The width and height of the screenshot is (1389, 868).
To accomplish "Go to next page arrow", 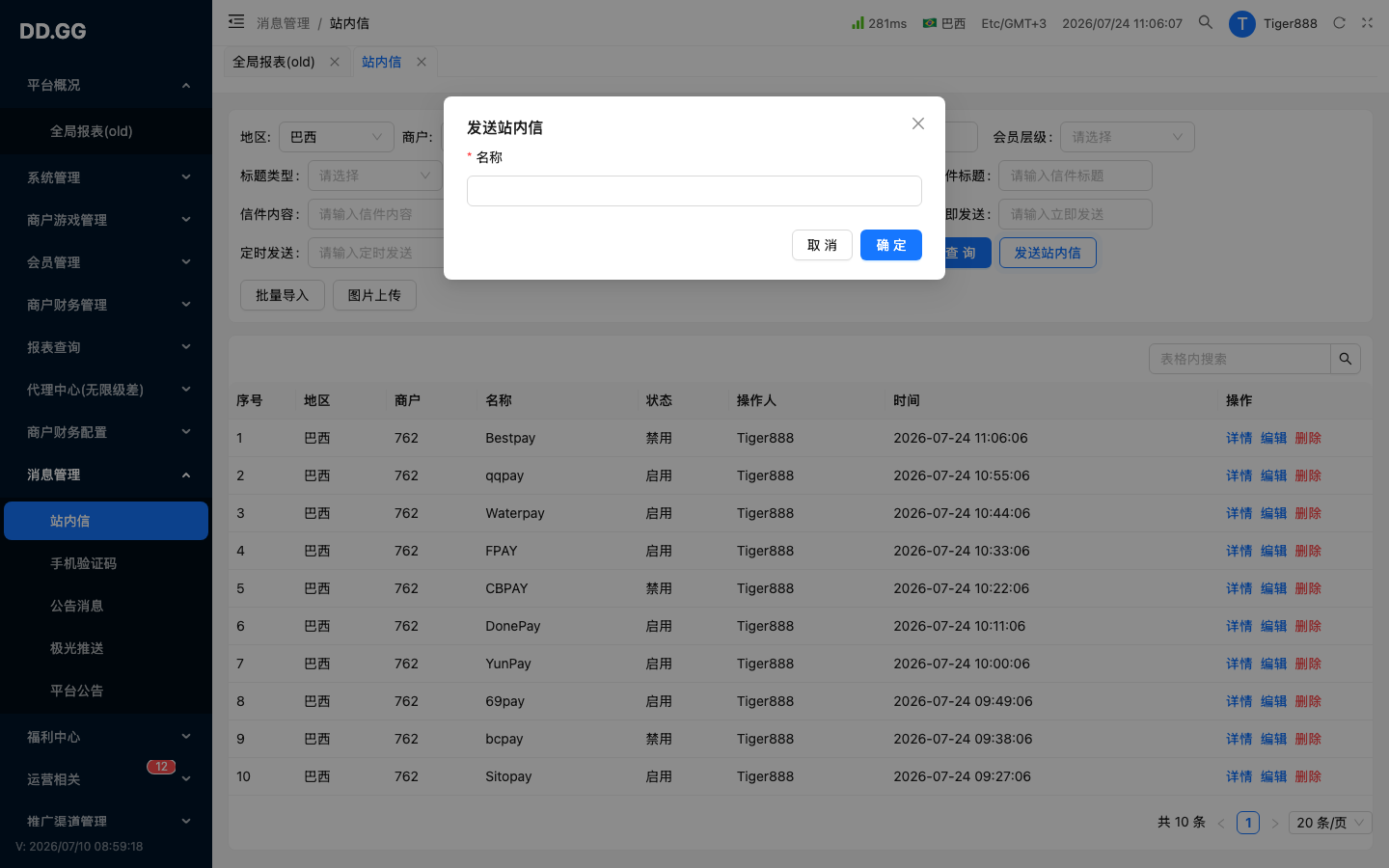I will 1275,823.
